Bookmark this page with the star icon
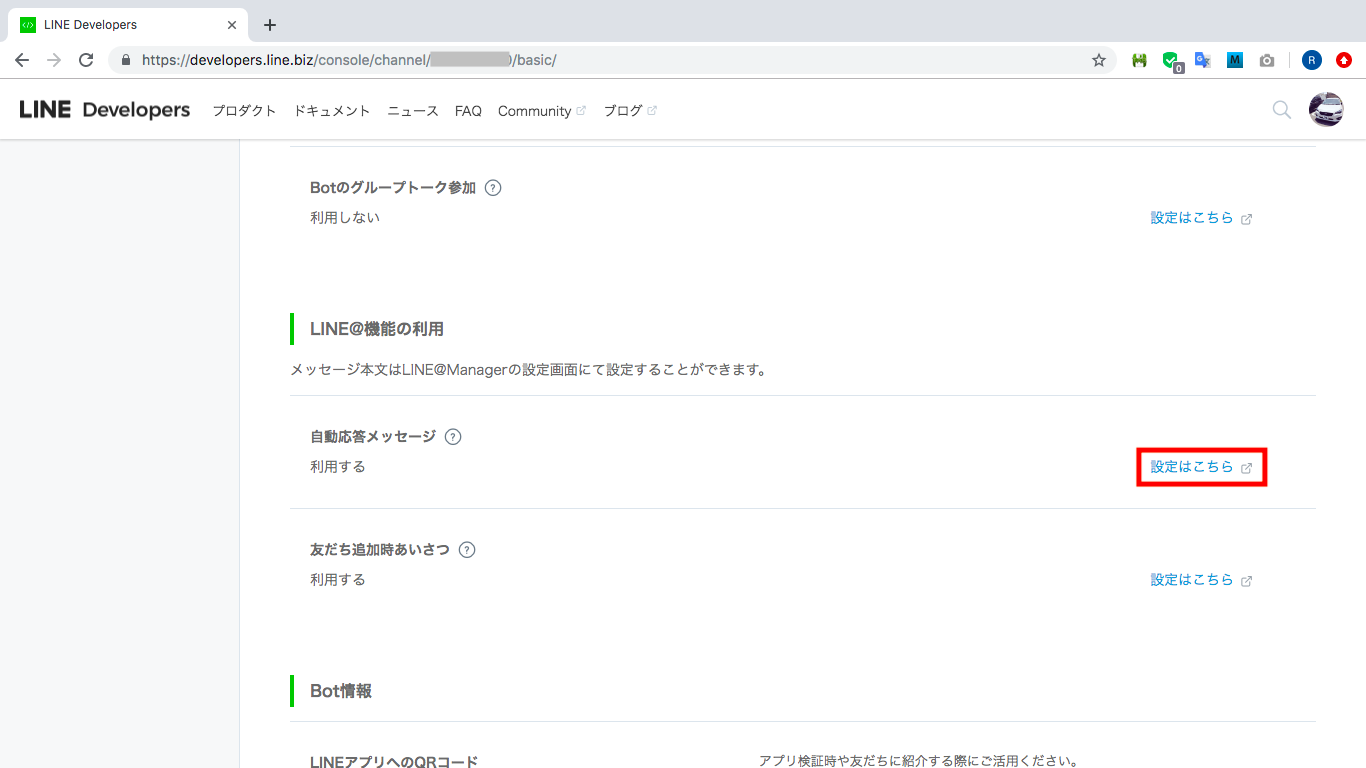Viewport: 1366px width, 768px height. 1099,60
